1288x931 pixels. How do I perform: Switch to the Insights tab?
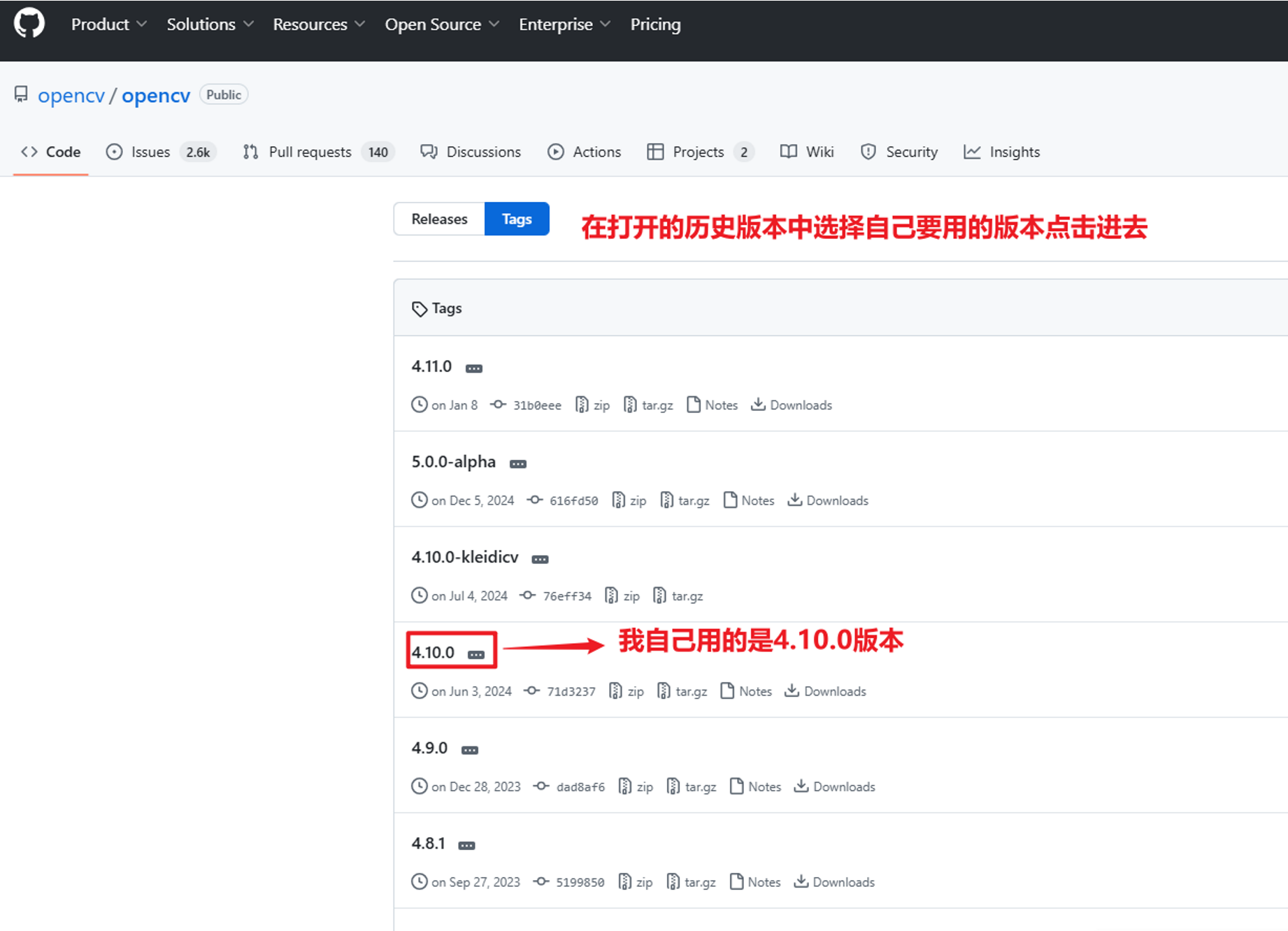coord(1002,152)
